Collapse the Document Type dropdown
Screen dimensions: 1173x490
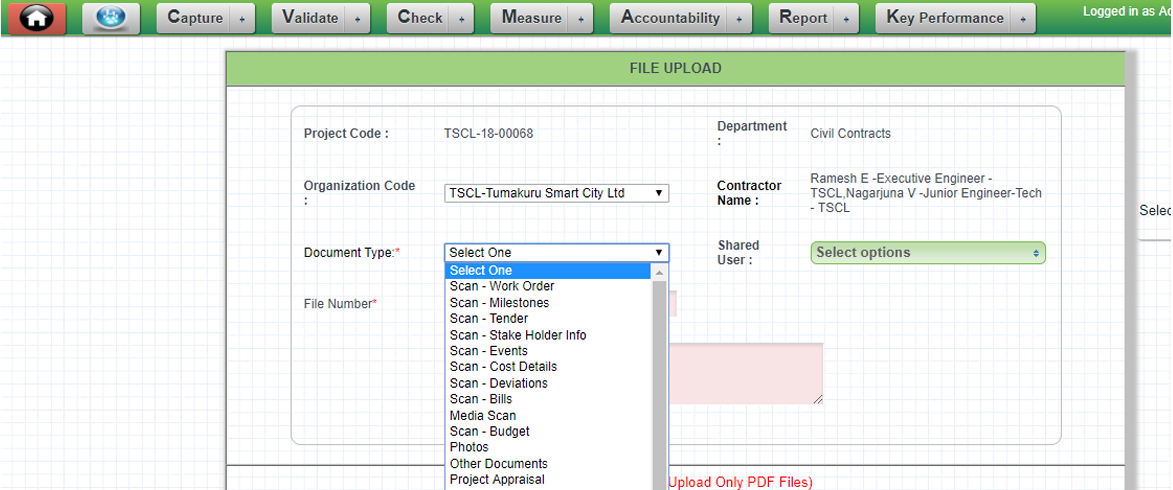tap(556, 253)
